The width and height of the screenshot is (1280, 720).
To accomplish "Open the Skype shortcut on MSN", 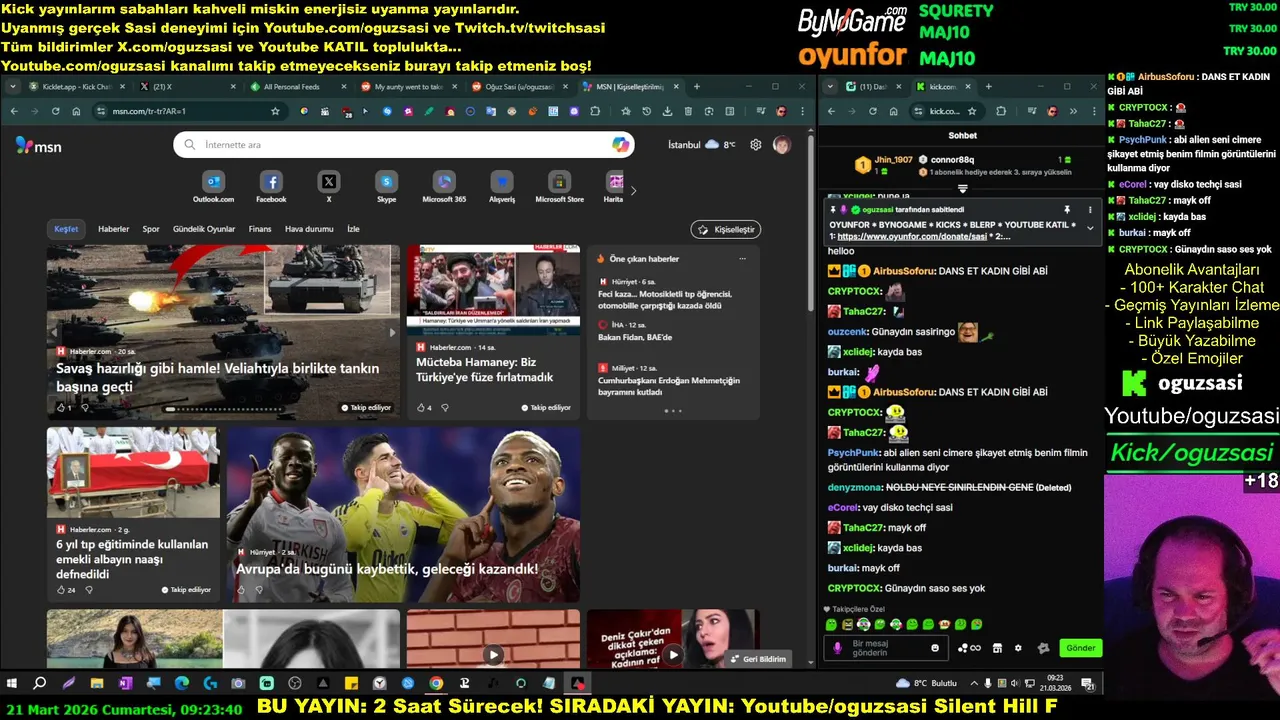I will tap(386, 187).
